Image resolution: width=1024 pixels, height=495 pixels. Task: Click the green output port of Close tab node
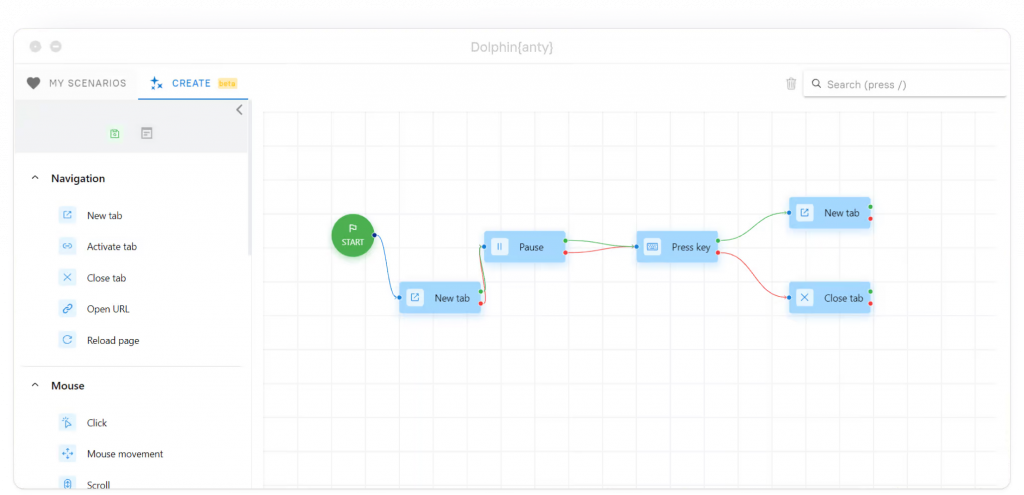point(871,292)
